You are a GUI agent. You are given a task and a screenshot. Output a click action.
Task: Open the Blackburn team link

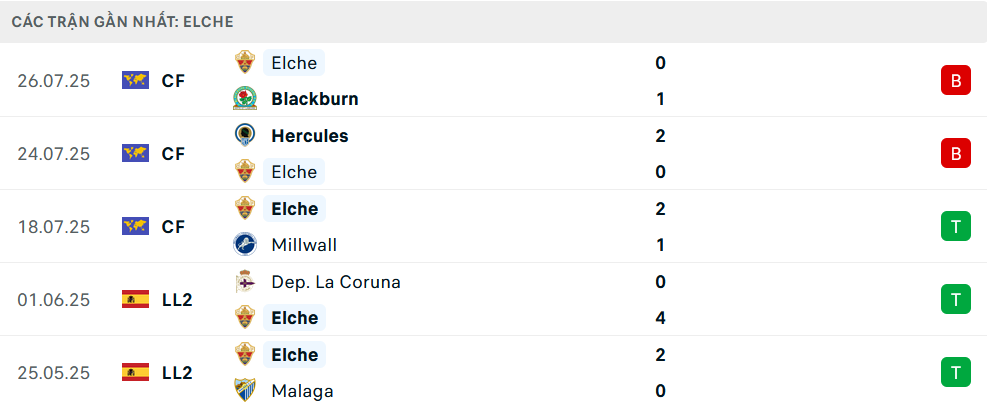click(315, 99)
